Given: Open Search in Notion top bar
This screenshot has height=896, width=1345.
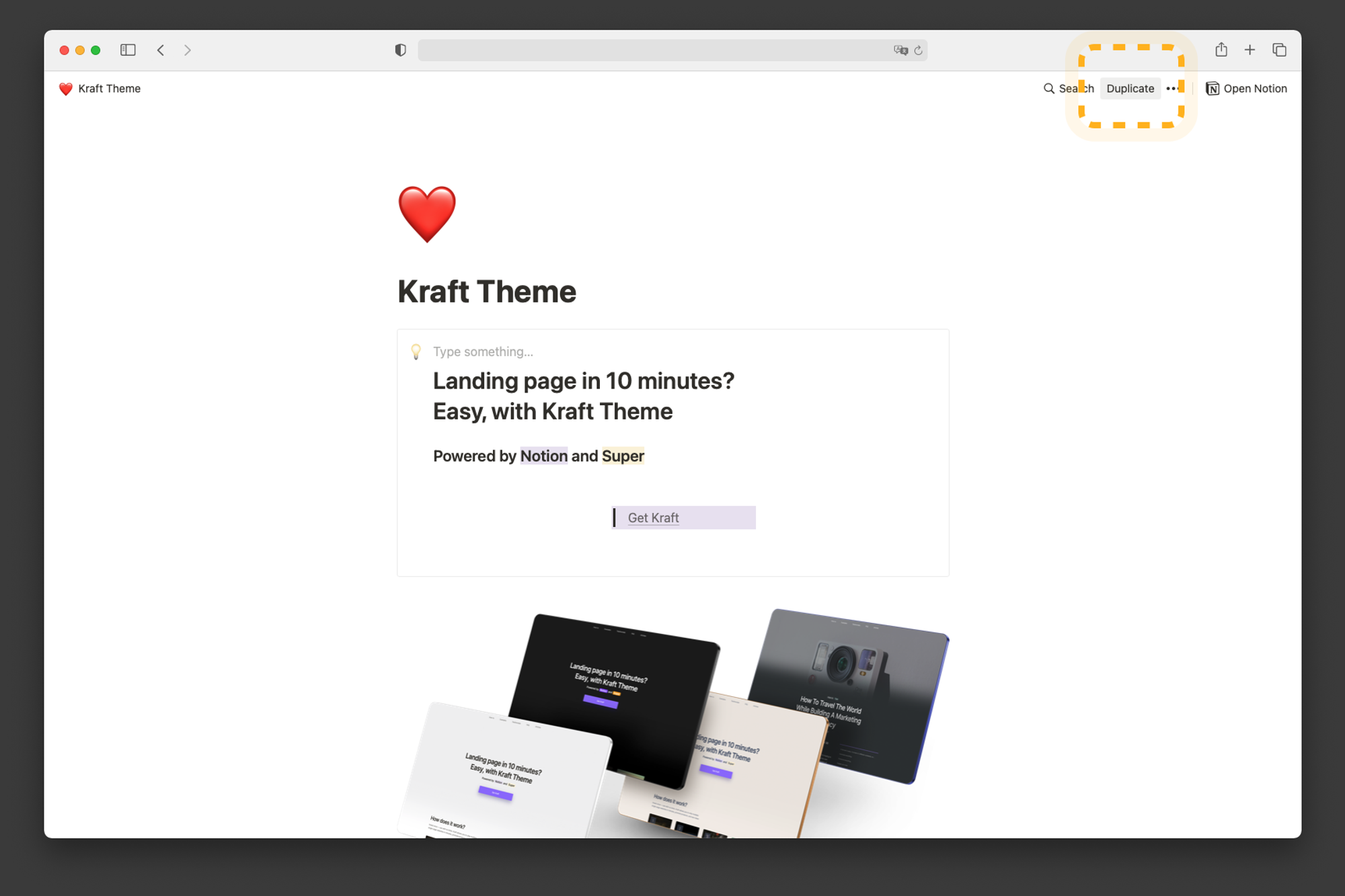Looking at the screenshot, I should [x=1069, y=89].
